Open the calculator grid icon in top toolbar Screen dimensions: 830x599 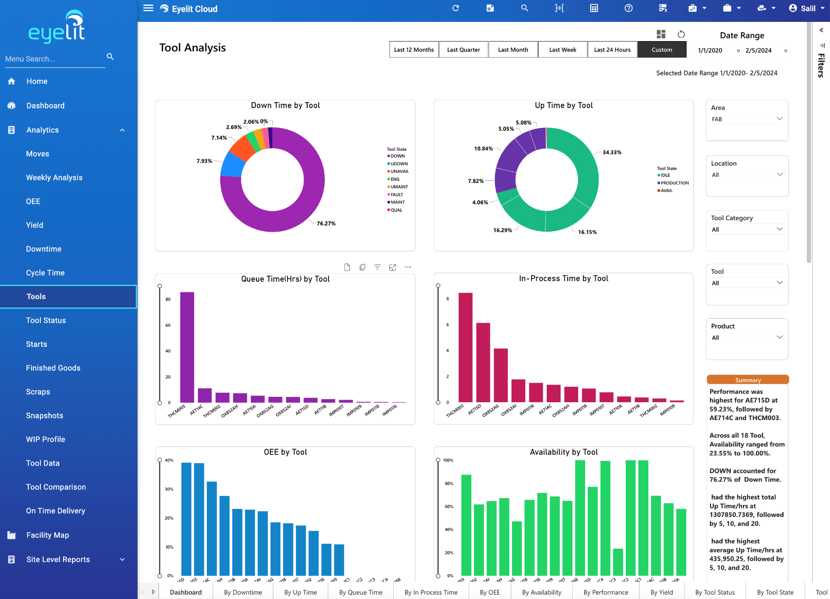pos(594,8)
